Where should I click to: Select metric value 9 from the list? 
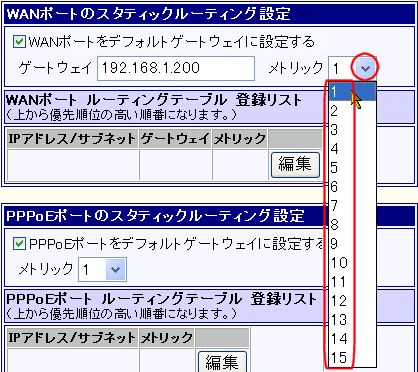click(x=352, y=244)
